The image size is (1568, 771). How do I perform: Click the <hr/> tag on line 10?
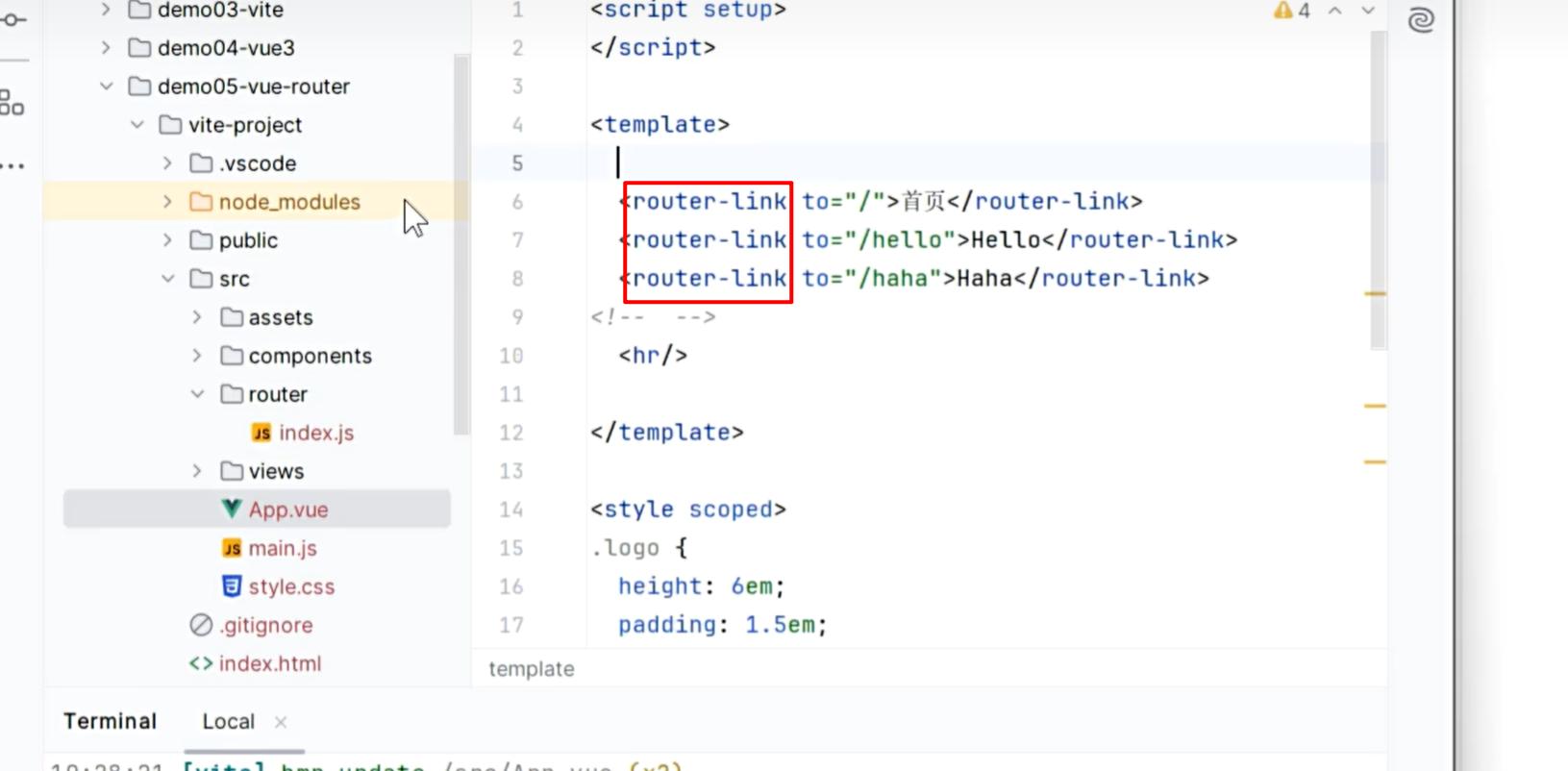(x=653, y=356)
